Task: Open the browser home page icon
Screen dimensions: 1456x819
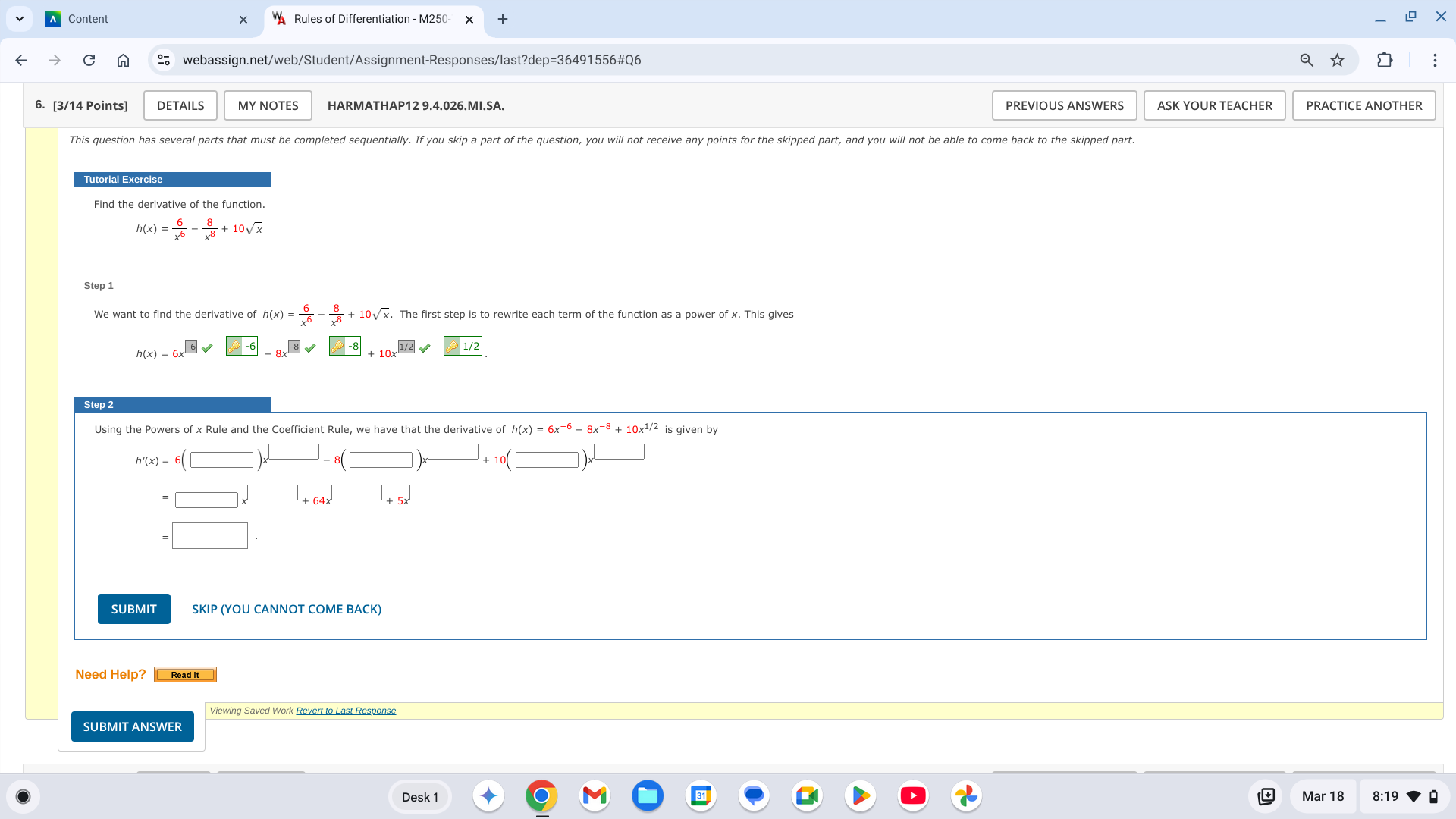Action: pyautogui.click(x=123, y=60)
